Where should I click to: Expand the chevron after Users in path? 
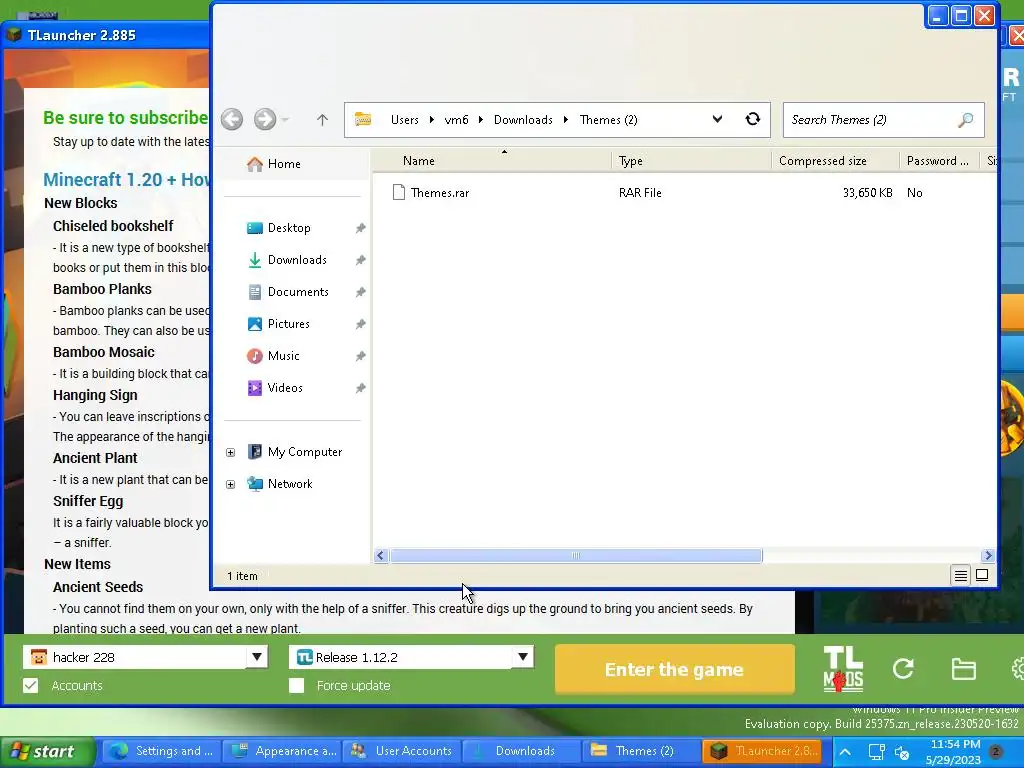coord(432,120)
